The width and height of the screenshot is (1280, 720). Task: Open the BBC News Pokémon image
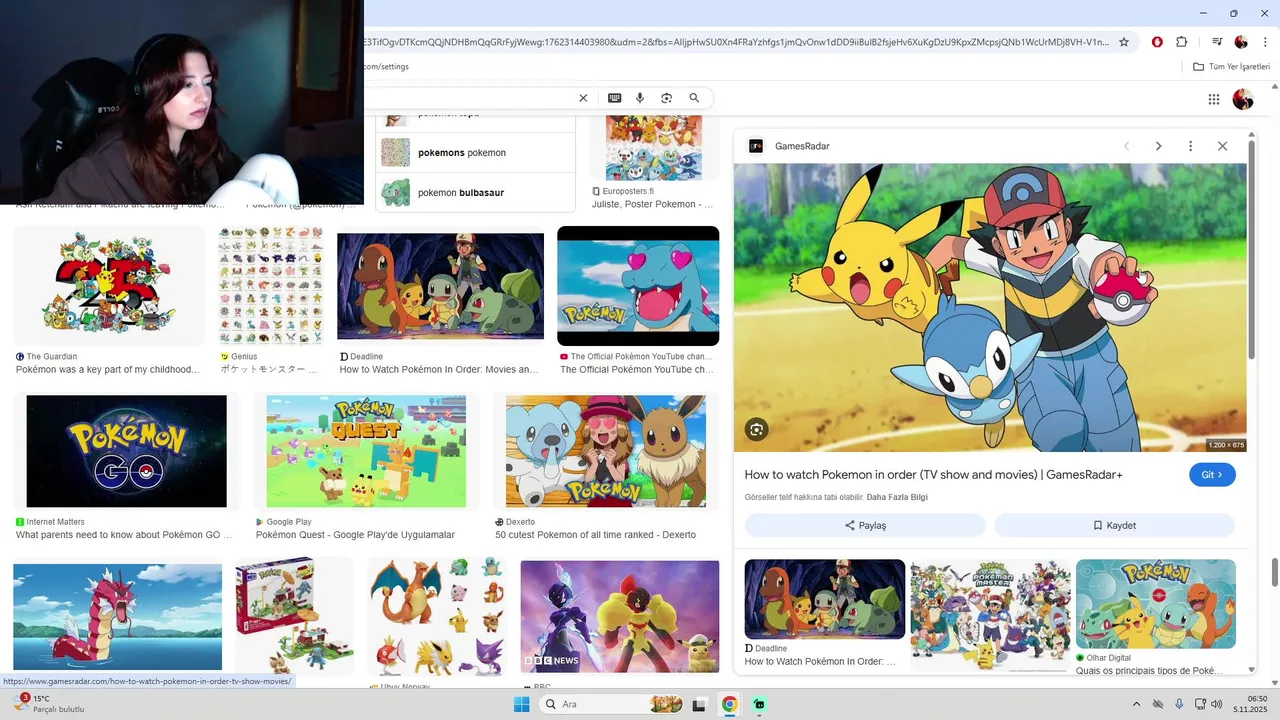click(619, 617)
